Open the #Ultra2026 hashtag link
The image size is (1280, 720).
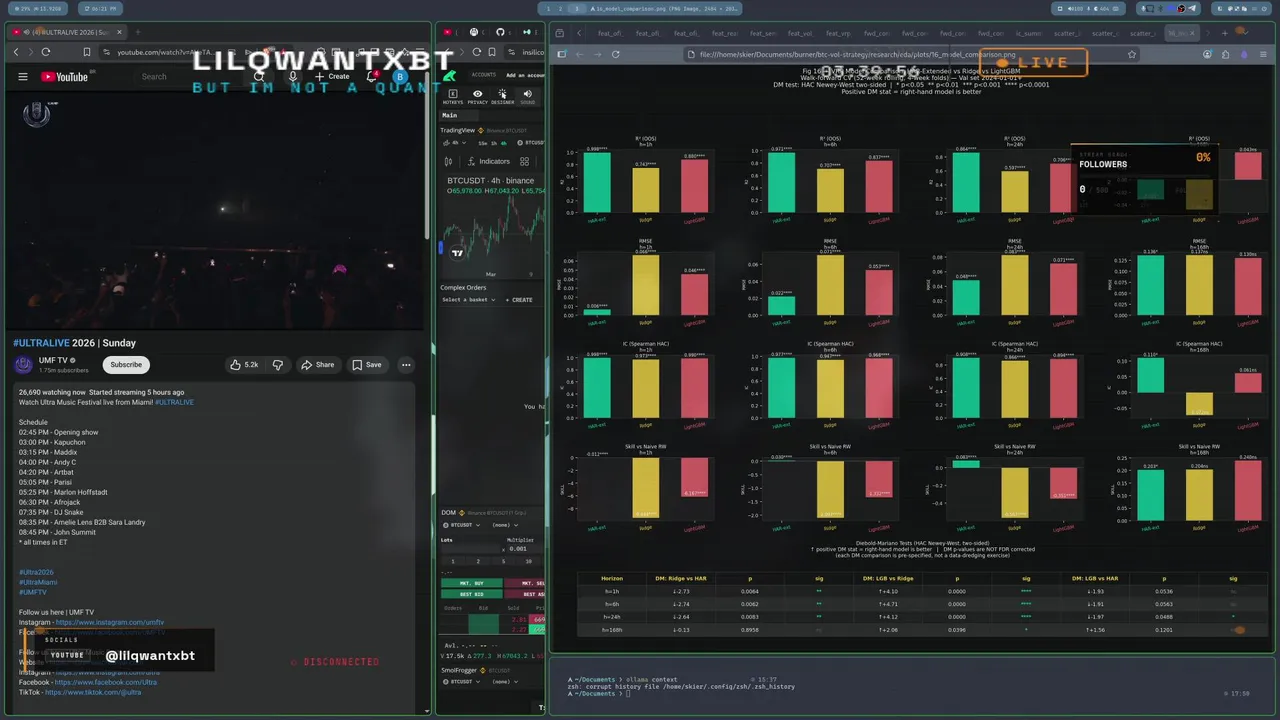36,572
